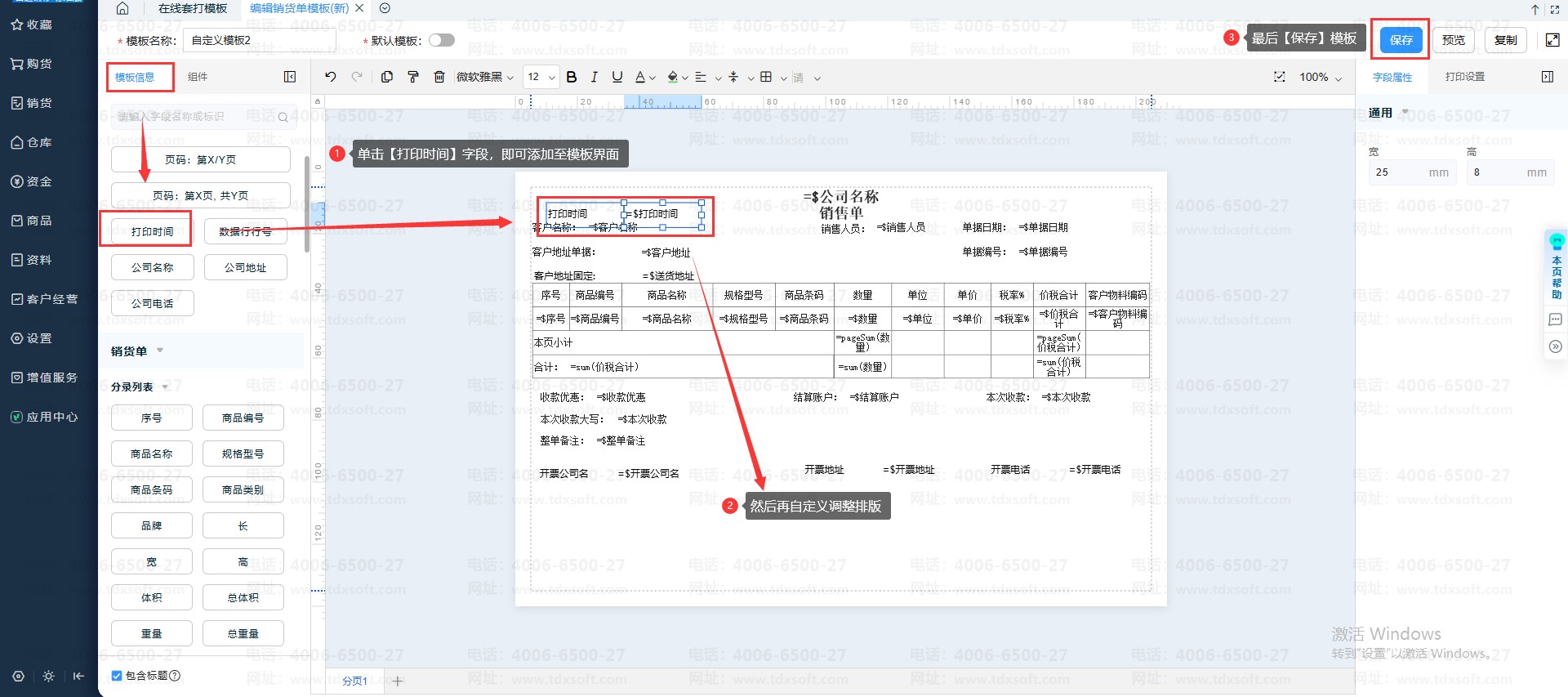The image size is (1568, 697).
Task: Open the 100% zoom level dropdown
Action: coord(1320,77)
